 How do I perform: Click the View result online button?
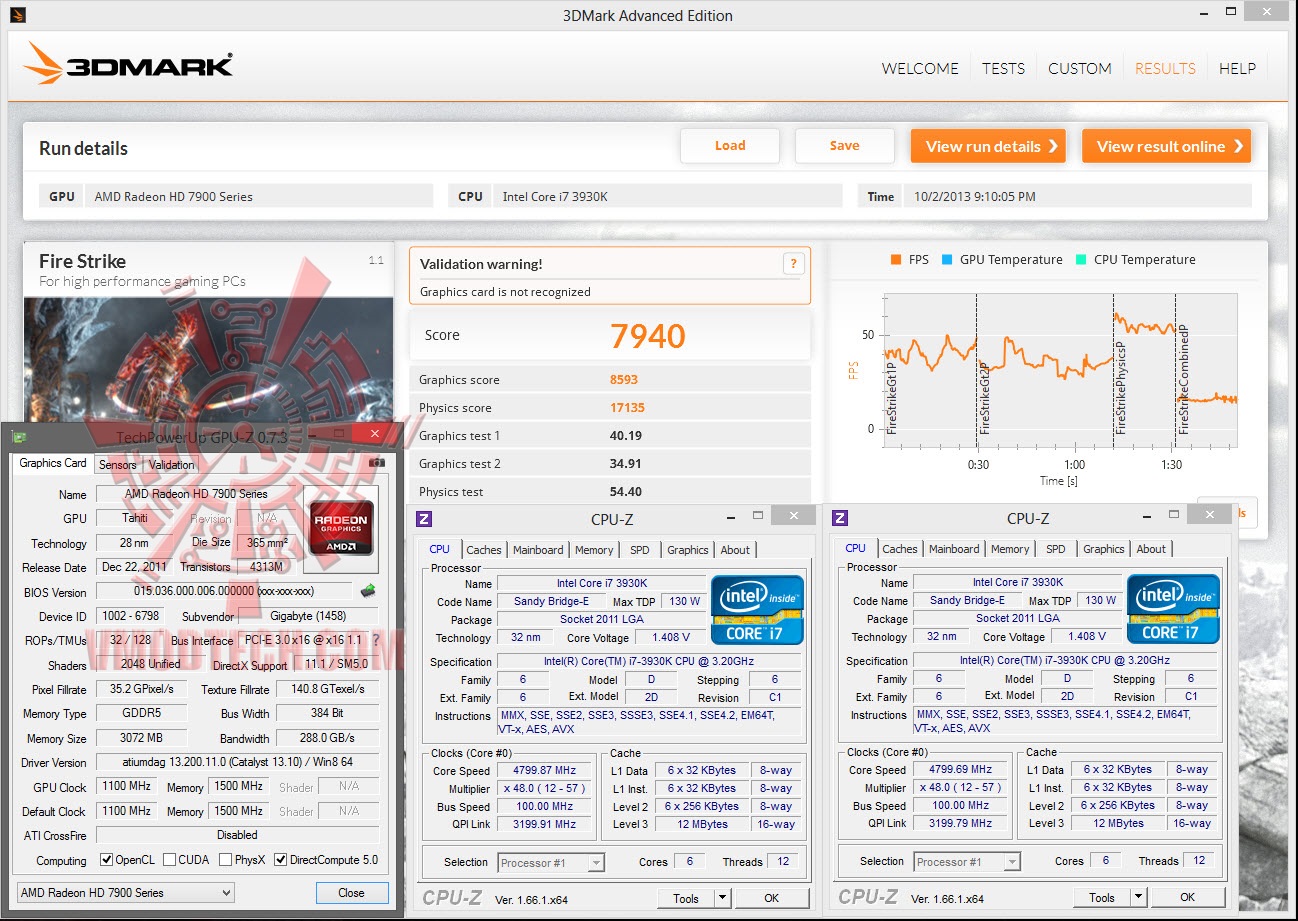coord(1166,146)
